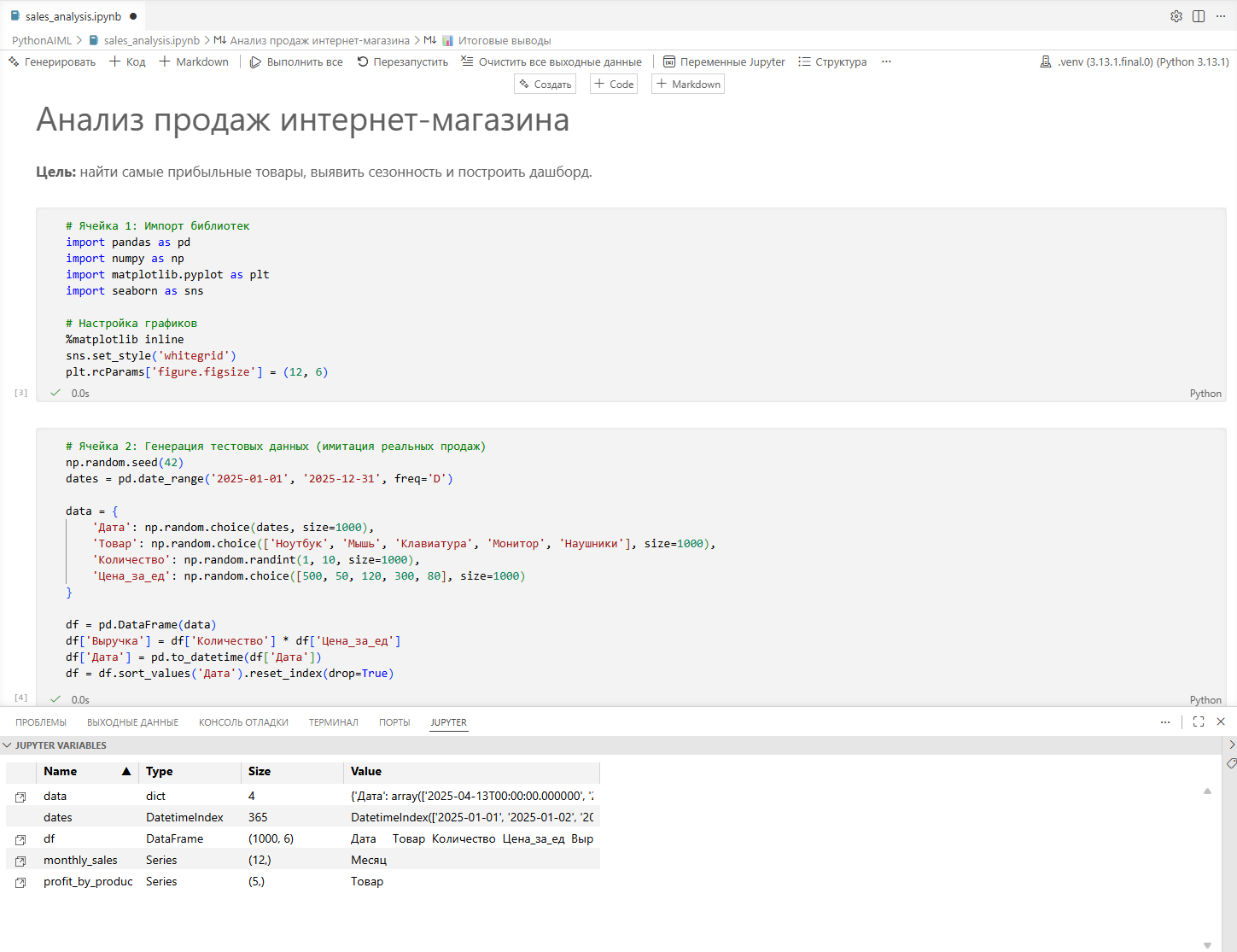
Task: Click the Цель goal description paragraph
Action: tap(314, 172)
